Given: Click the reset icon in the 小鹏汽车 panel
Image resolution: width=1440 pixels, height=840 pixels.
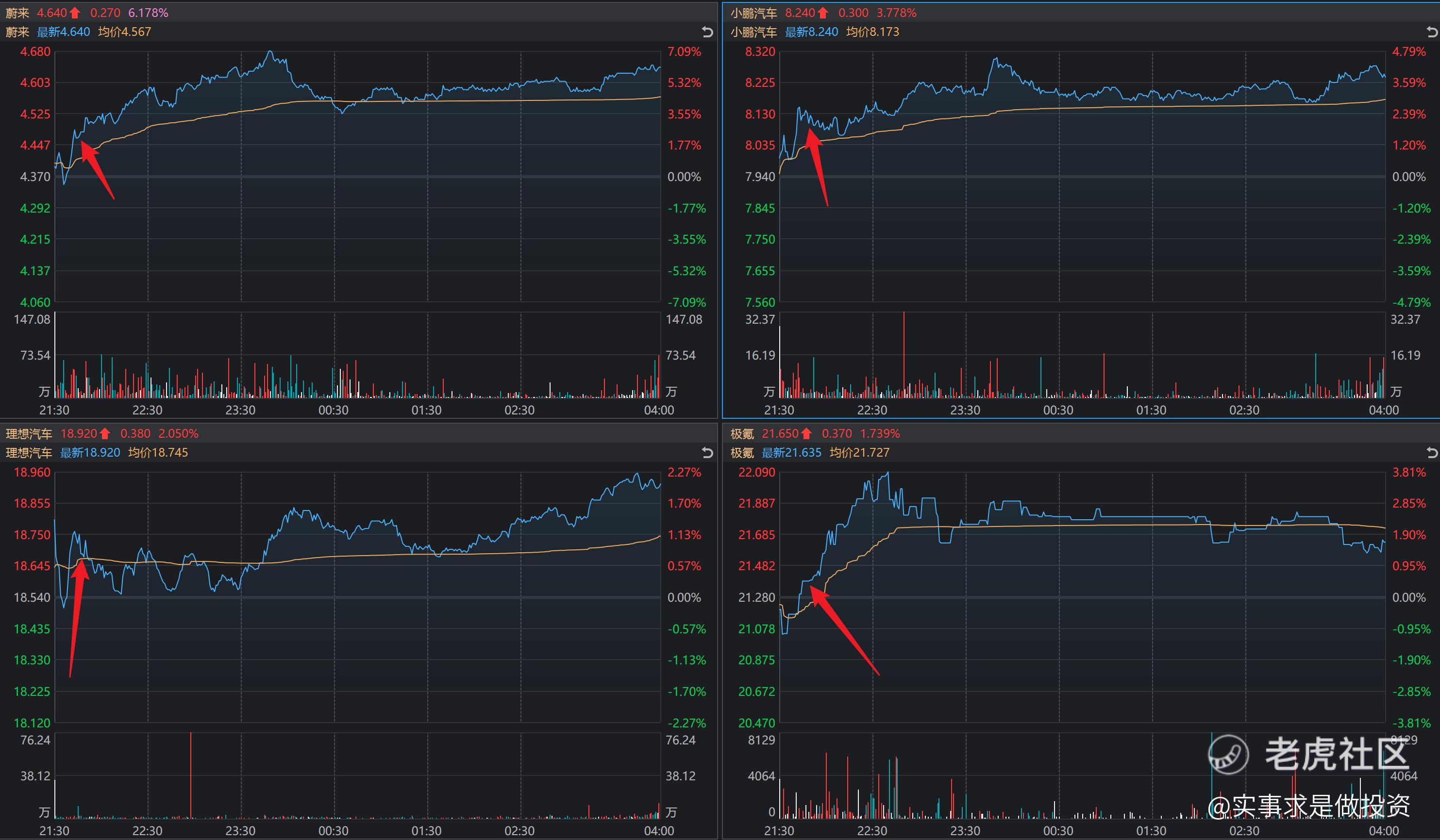Looking at the screenshot, I should (x=1433, y=32).
